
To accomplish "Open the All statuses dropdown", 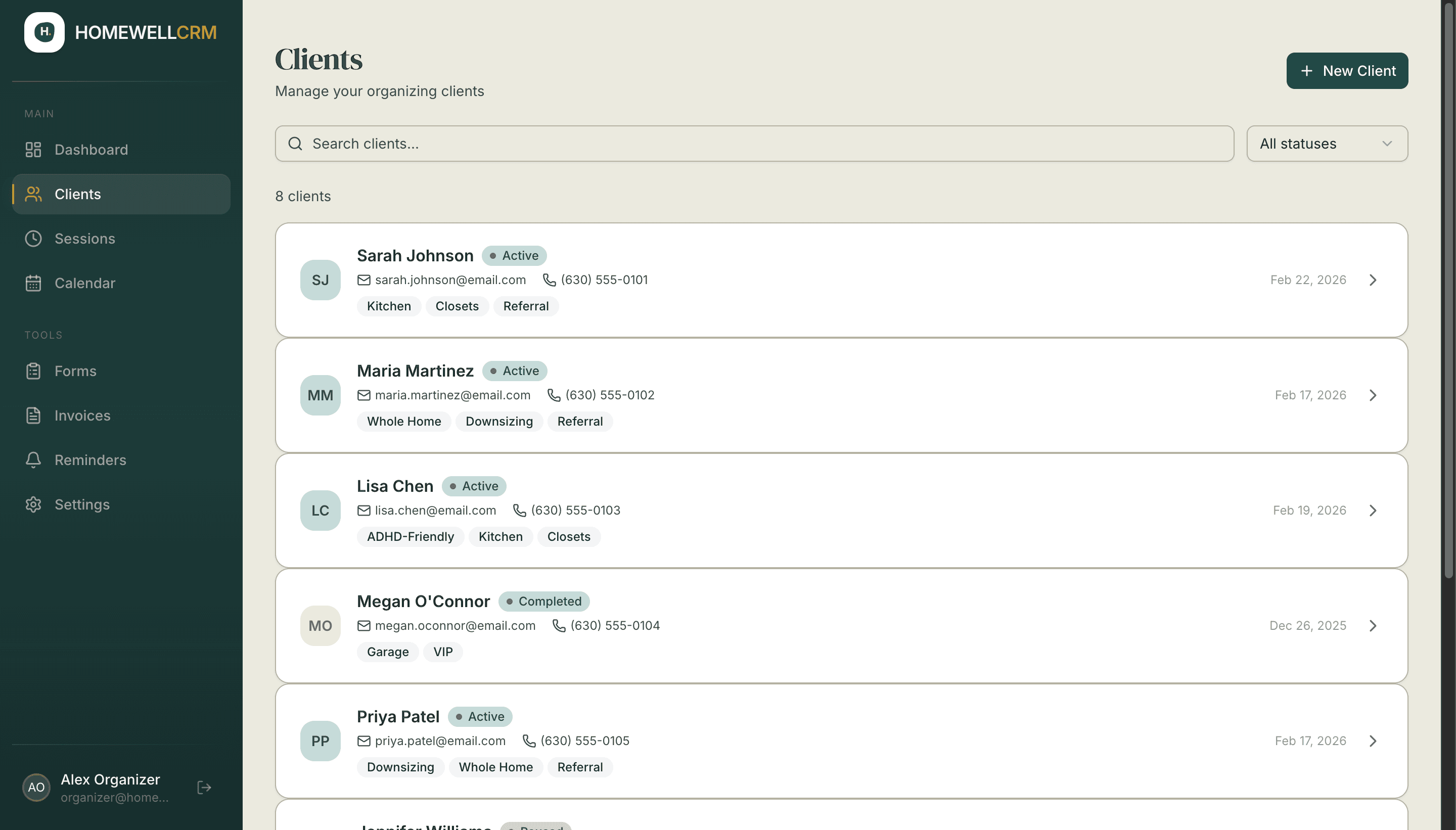I will [1326, 143].
